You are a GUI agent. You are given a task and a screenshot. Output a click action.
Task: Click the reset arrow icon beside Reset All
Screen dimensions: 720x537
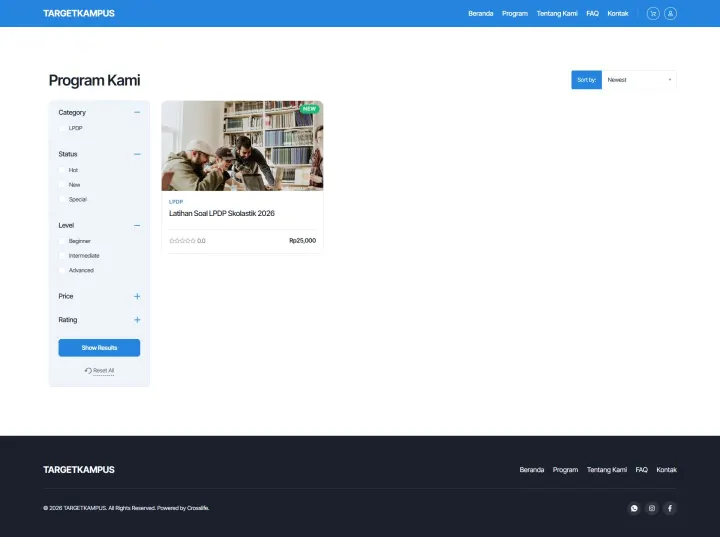point(88,370)
